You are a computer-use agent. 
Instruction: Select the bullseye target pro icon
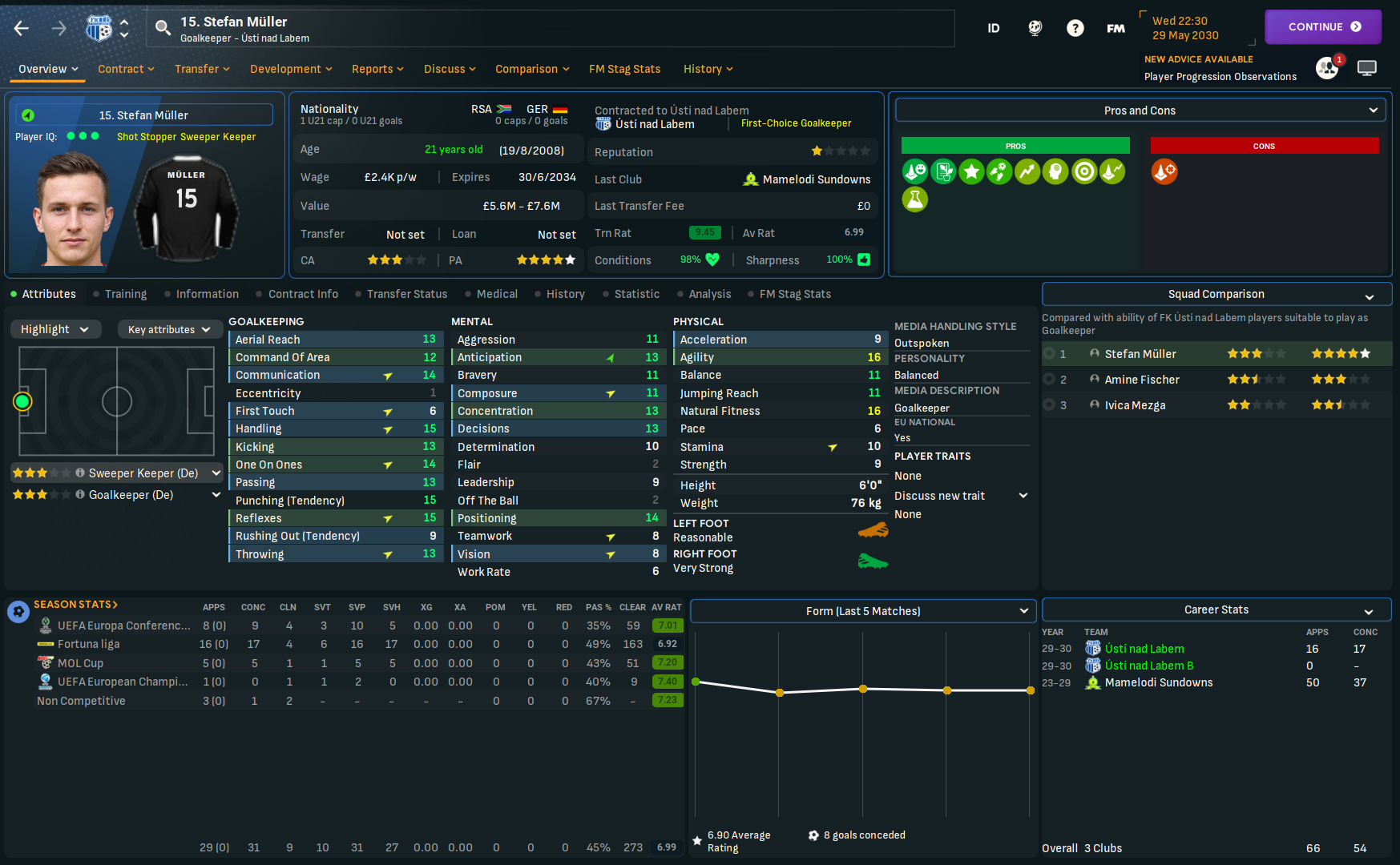[x=1084, y=171]
